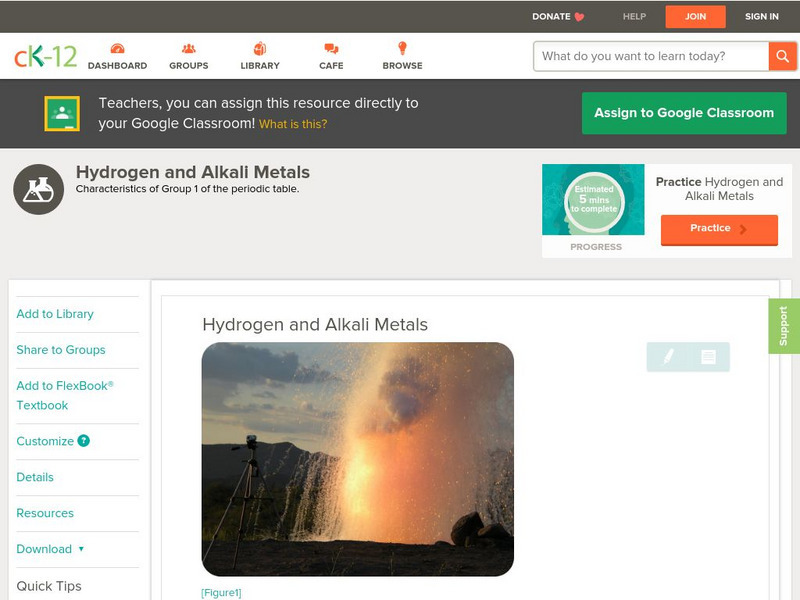Open the Library icon in navigation
800x600 pixels.
point(260,49)
